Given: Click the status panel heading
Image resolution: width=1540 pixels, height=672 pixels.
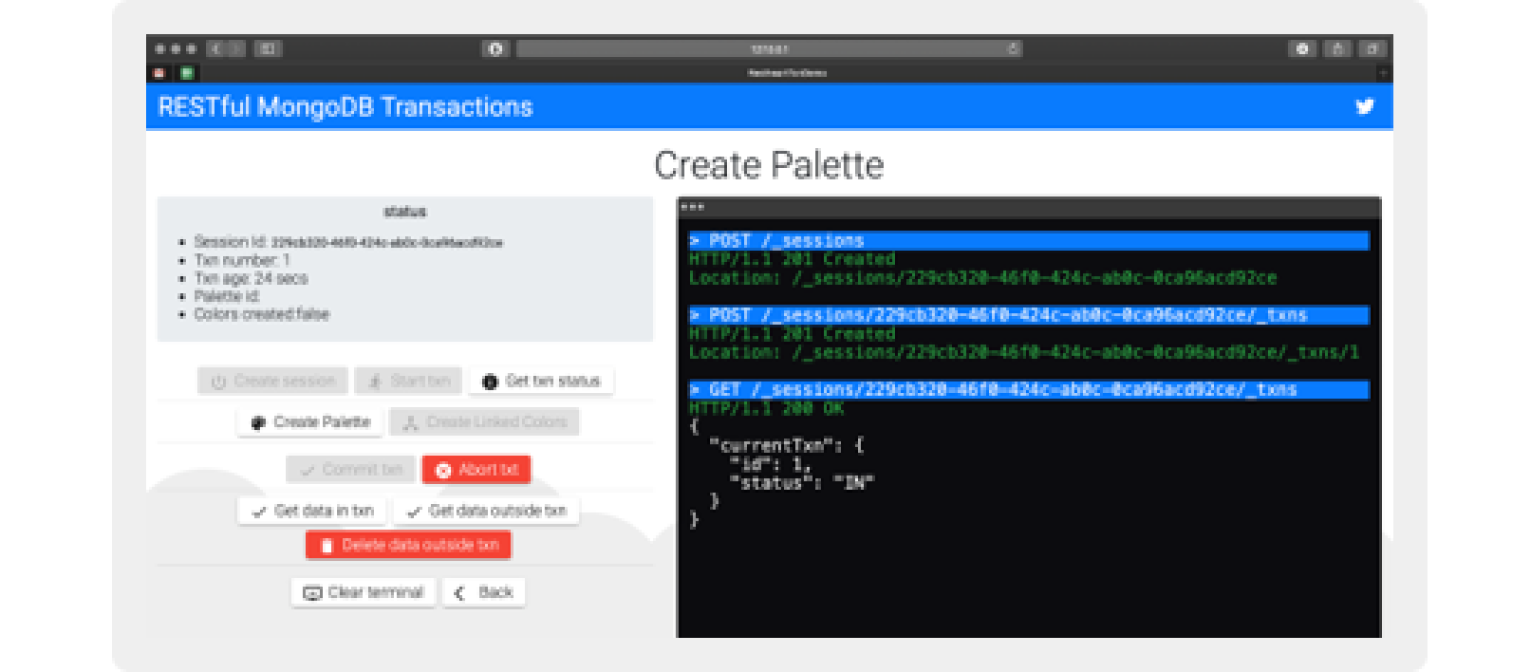Looking at the screenshot, I should pos(405,211).
